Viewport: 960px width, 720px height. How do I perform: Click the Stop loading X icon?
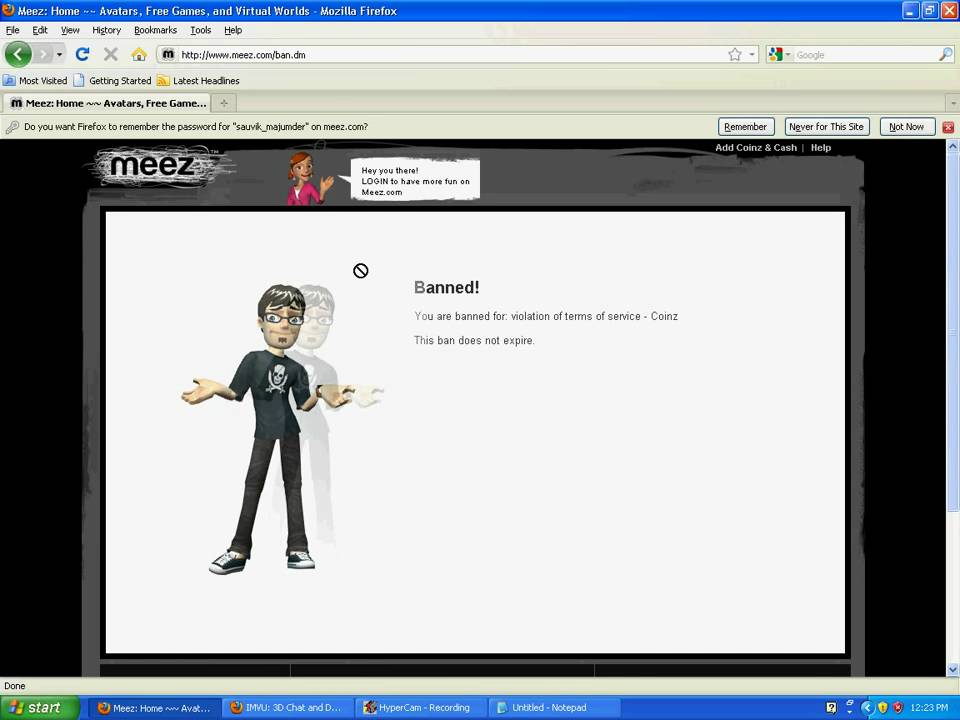(x=110, y=54)
